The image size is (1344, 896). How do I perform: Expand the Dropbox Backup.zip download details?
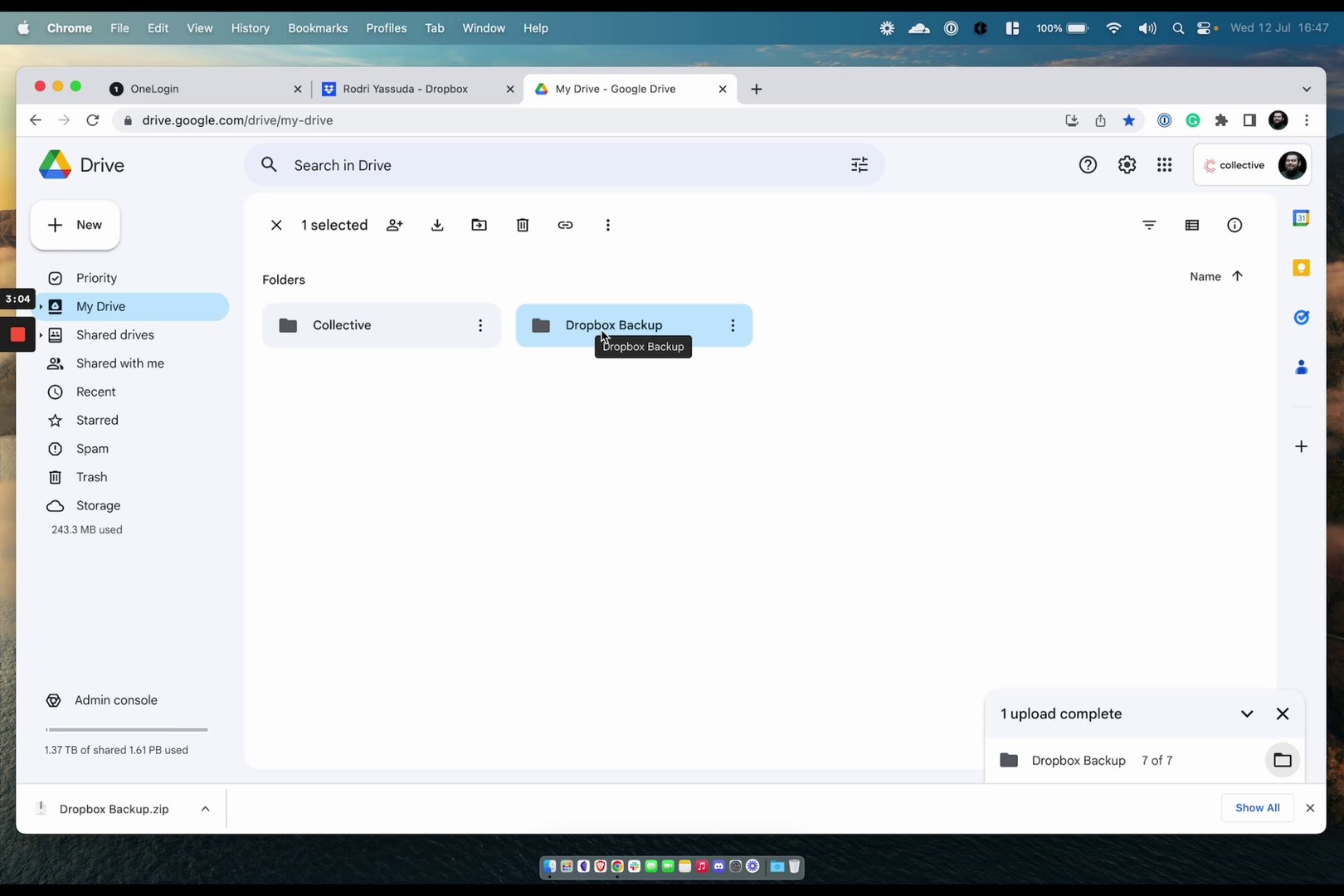pos(205,808)
